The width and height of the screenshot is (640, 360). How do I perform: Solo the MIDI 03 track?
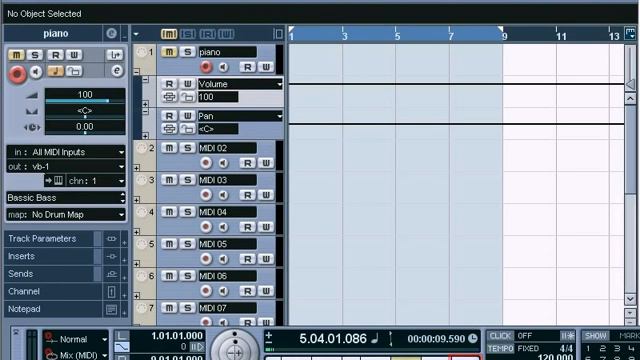pos(187,180)
